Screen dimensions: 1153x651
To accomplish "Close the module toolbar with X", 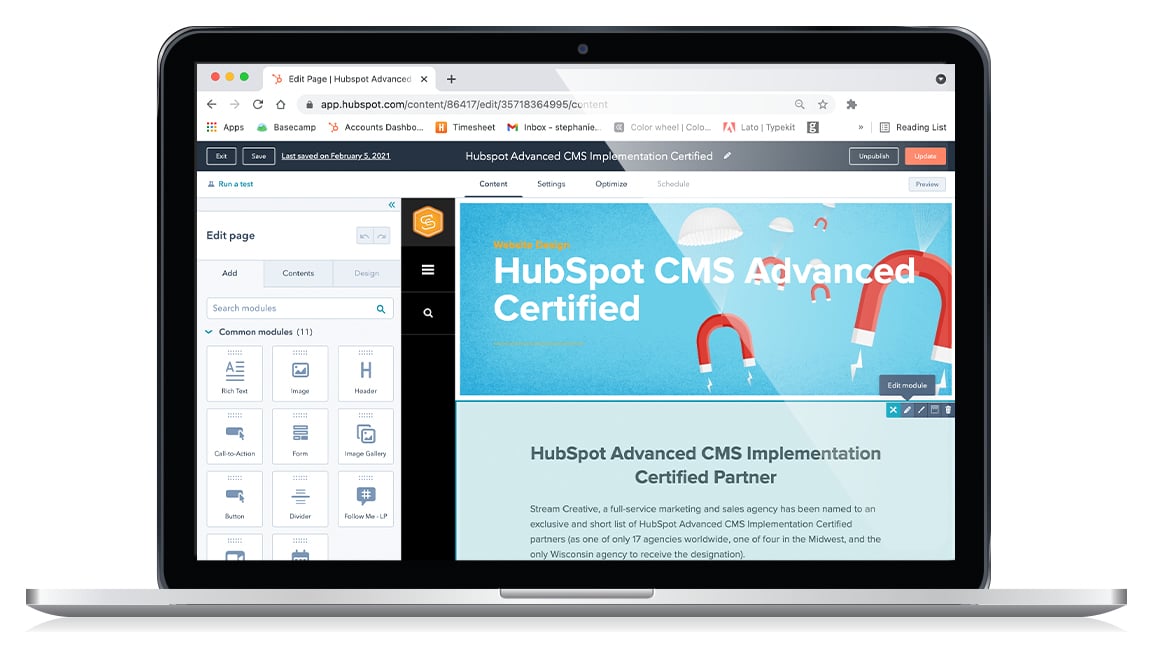I will click(893, 410).
